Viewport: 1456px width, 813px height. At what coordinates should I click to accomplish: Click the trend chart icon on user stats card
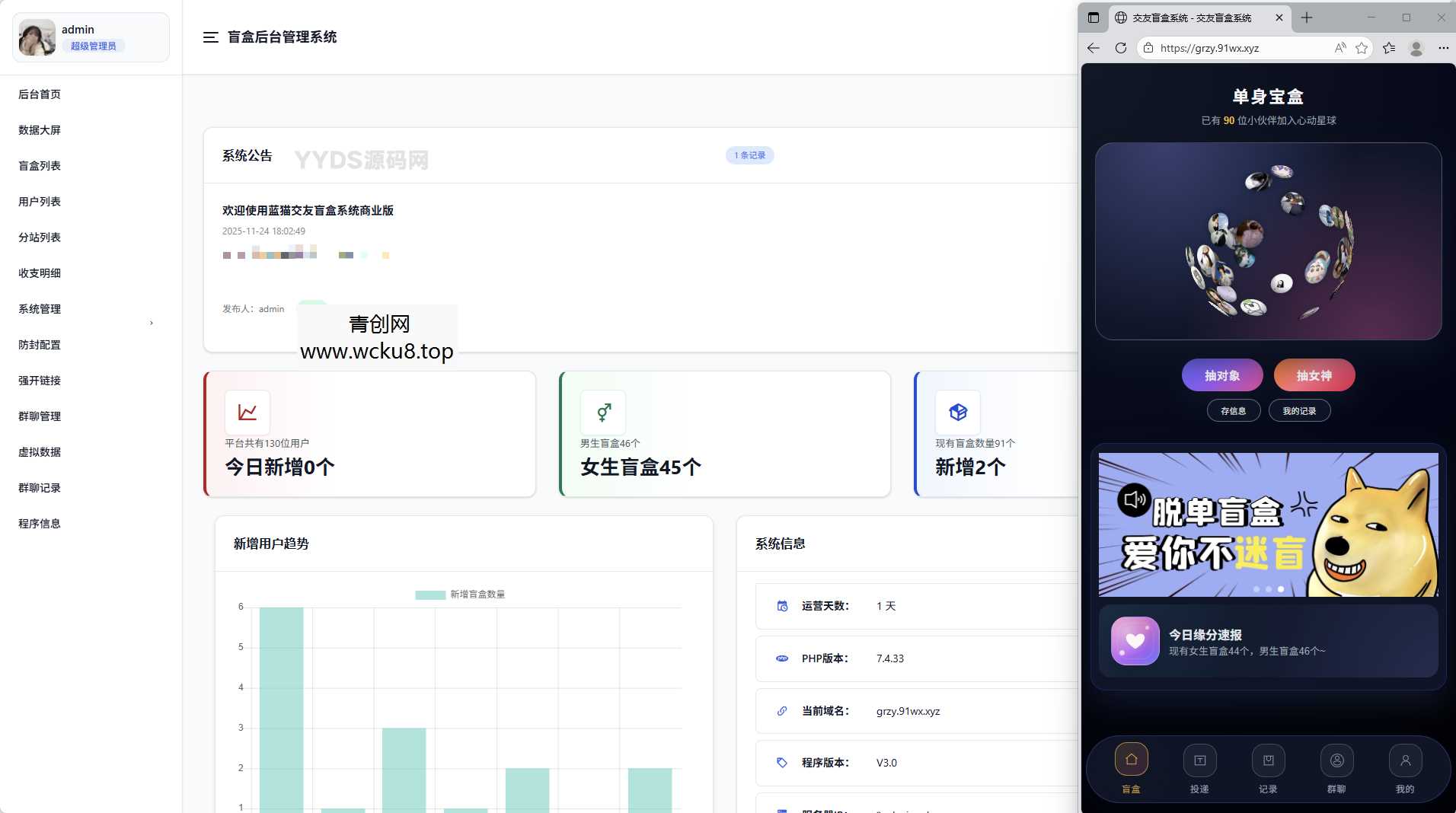click(x=247, y=412)
